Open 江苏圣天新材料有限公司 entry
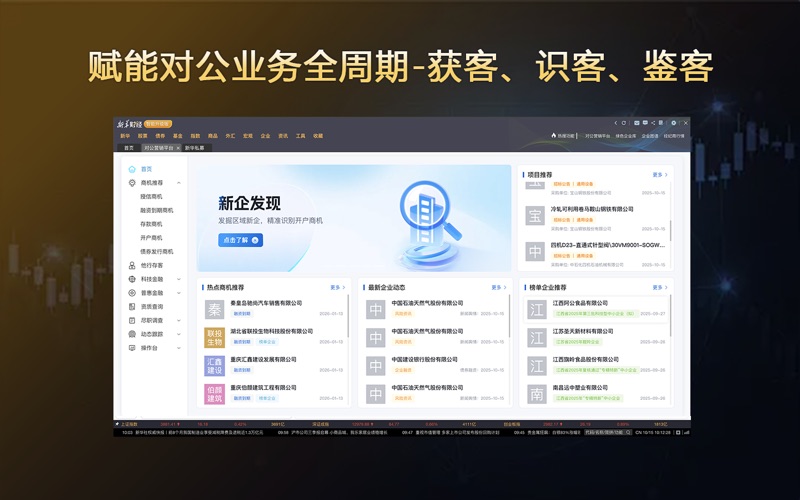This screenshot has height=500, width=800. click(x=596, y=337)
